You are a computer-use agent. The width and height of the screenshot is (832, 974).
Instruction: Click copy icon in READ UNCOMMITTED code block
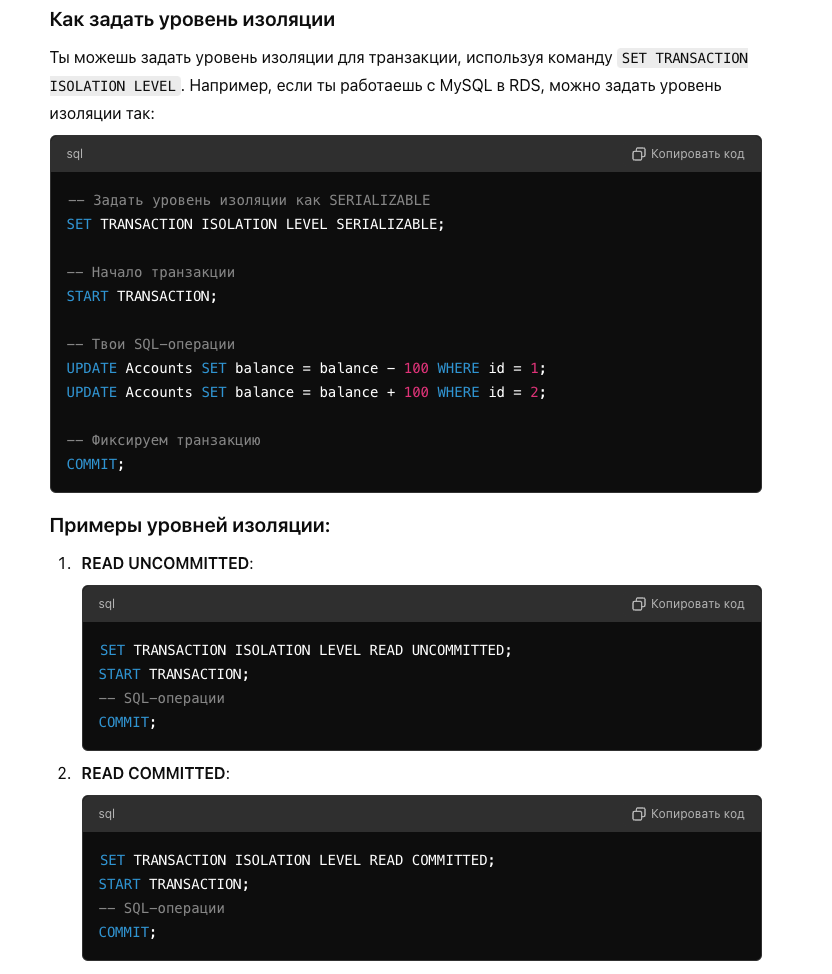point(638,604)
